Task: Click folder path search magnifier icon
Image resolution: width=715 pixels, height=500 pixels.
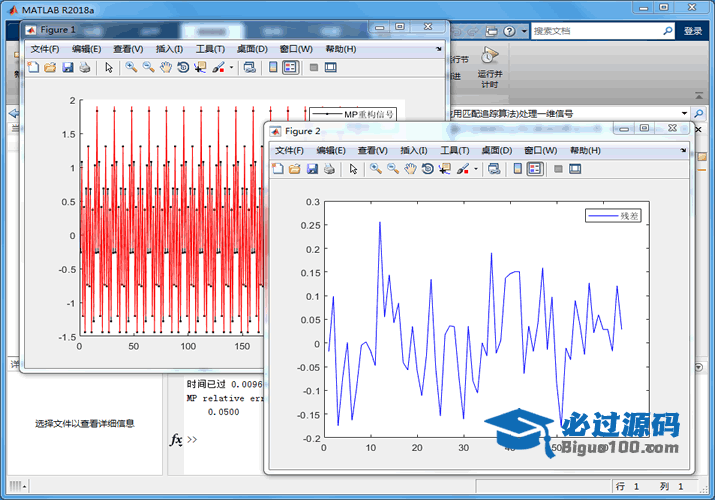Action: tap(698, 113)
